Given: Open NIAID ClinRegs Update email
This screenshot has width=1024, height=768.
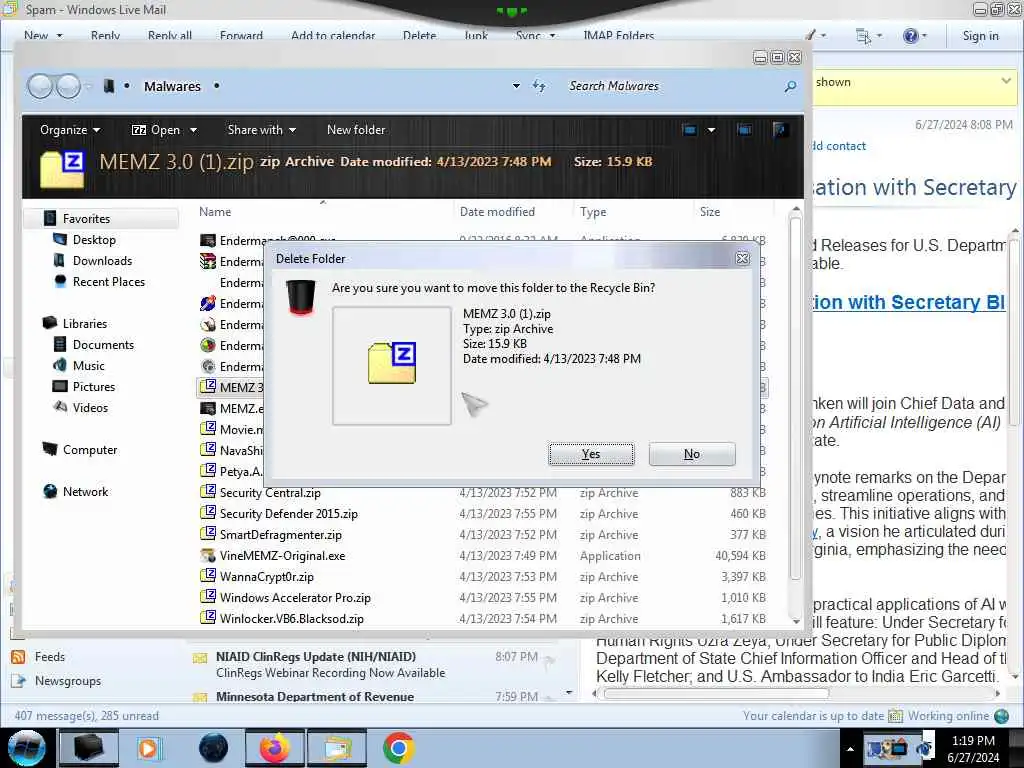Looking at the screenshot, I should click(372, 664).
